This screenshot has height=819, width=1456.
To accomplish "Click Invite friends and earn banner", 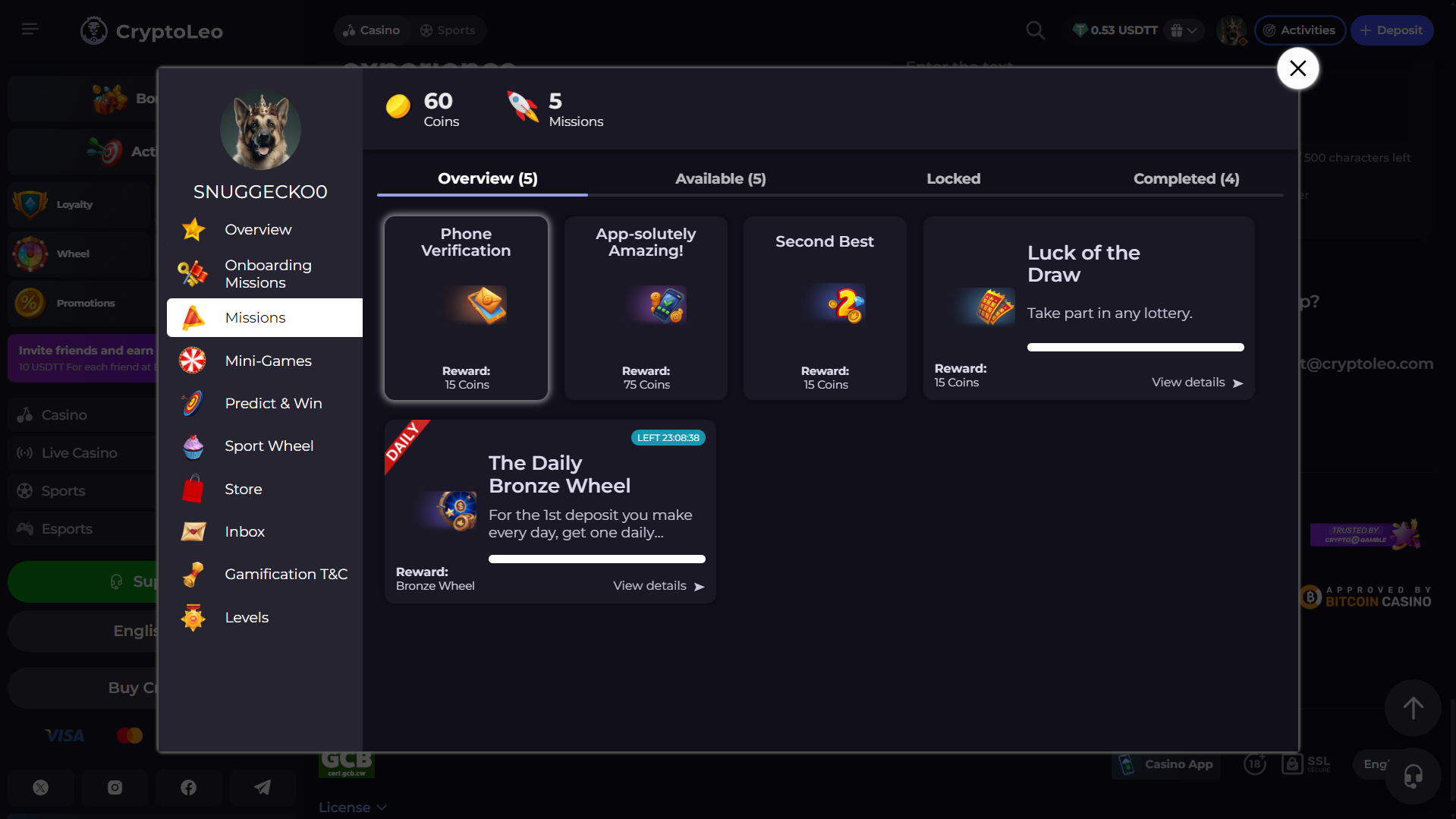I will point(82,358).
